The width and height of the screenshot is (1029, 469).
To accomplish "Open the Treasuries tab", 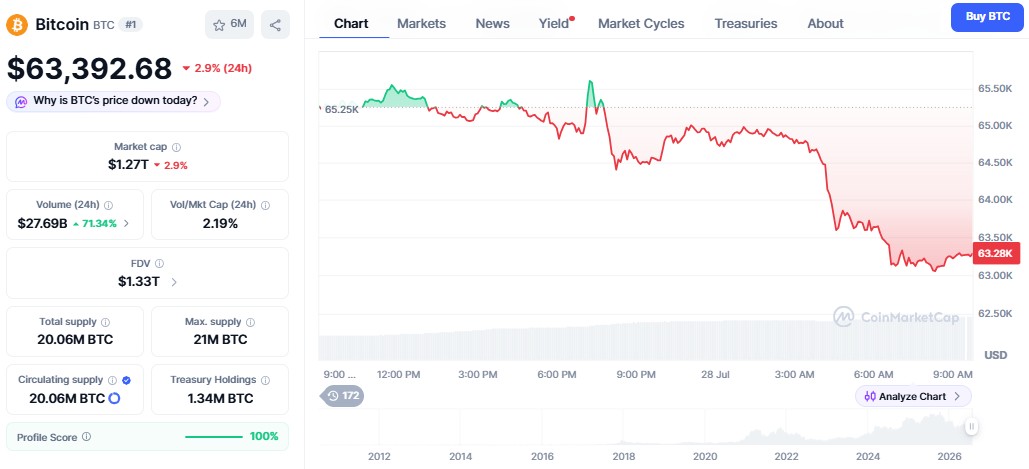I will (746, 24).
